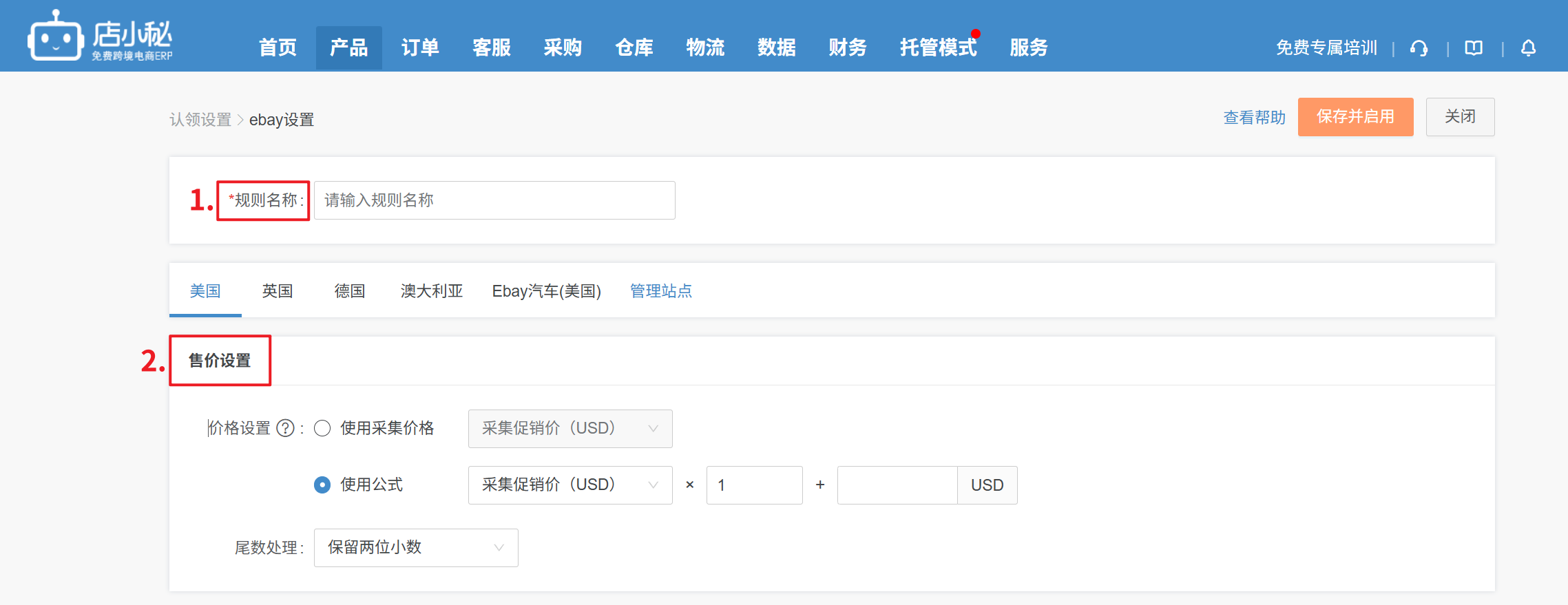Click the 店小秘 robot logo
This screenshot has width=1568, height=605.
pyautogui.click(x=55, y=37)
